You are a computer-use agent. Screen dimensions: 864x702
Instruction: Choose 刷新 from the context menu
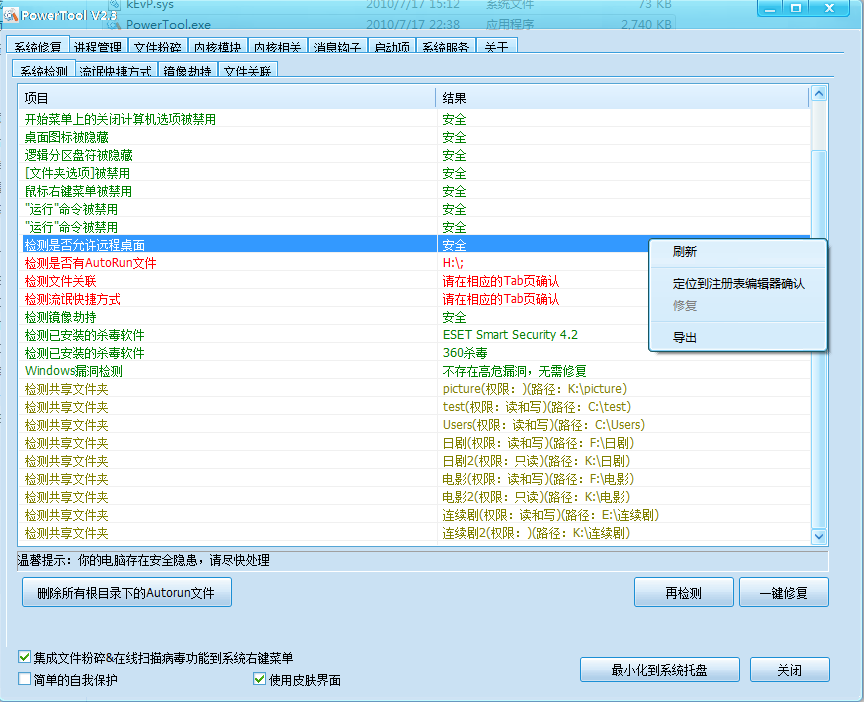[x=738, y=252]
